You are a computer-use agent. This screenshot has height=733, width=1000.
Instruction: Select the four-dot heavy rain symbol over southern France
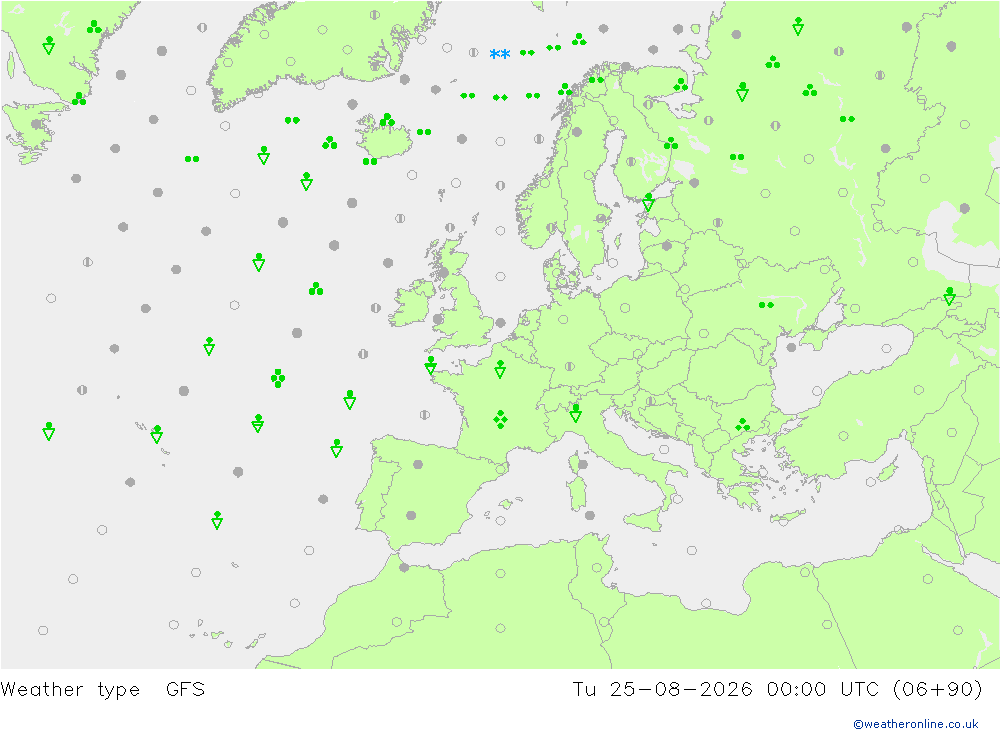click(x=500, y=419)
